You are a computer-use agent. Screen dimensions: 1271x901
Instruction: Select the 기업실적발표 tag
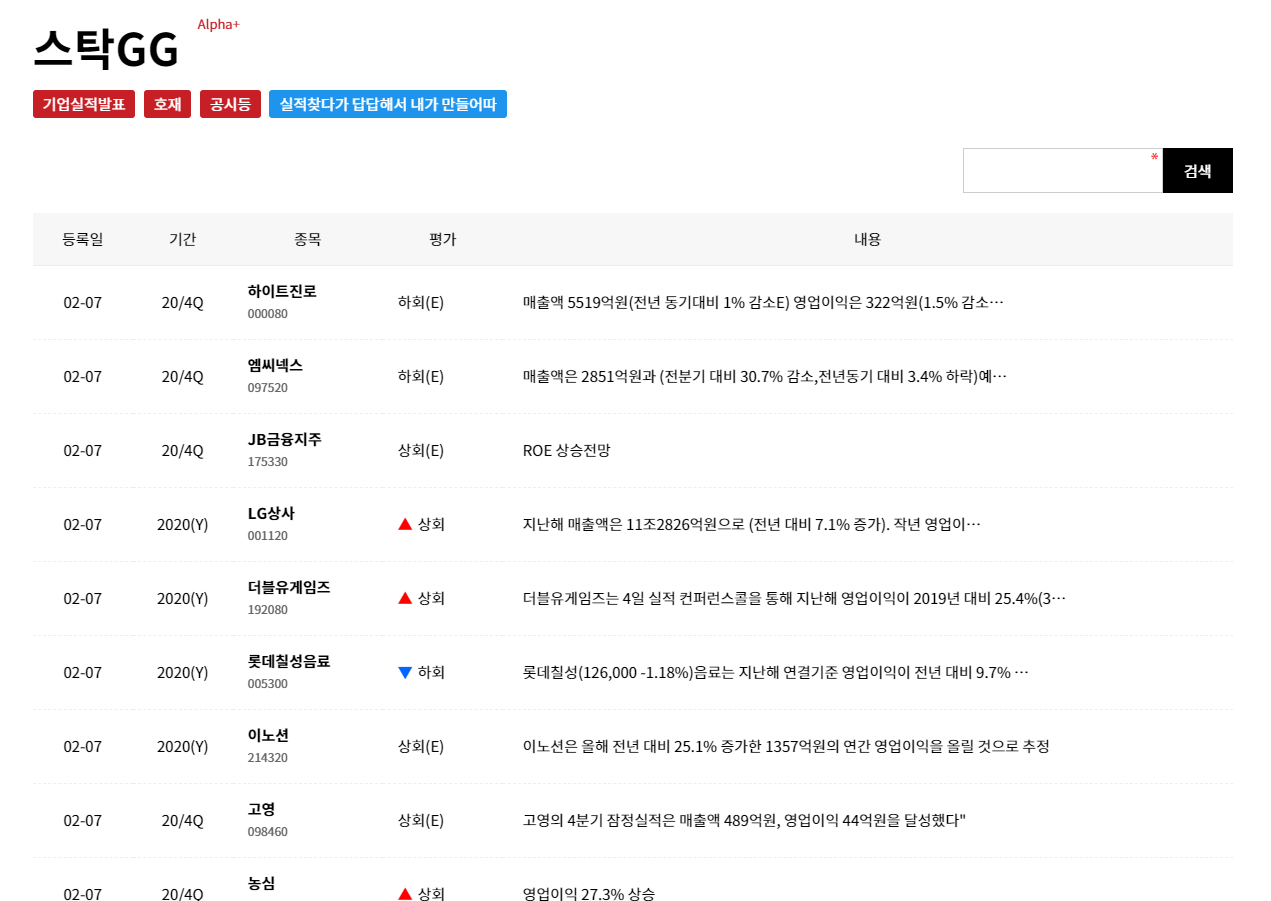pyautogui.click(x=84, y=104)
